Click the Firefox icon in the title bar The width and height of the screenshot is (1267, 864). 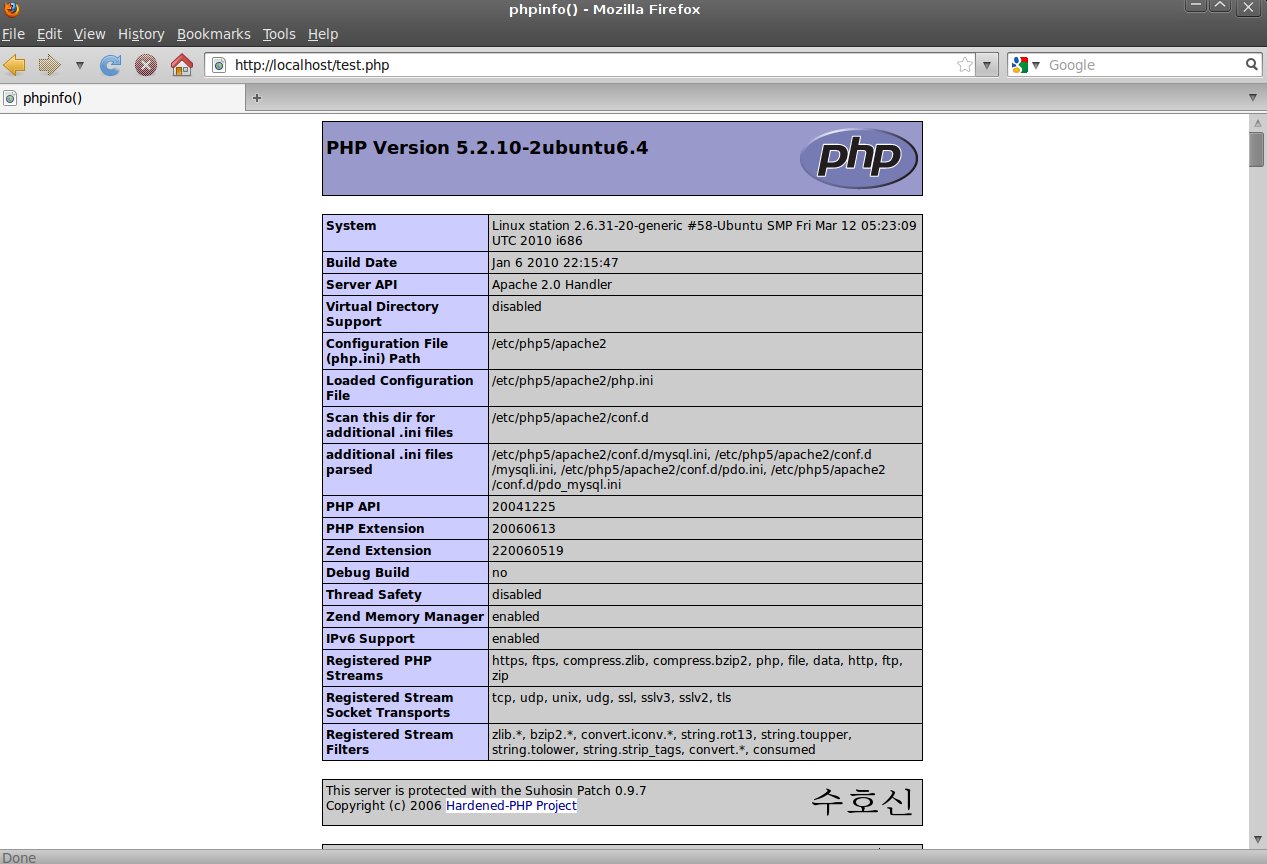(x=10, y=9)
